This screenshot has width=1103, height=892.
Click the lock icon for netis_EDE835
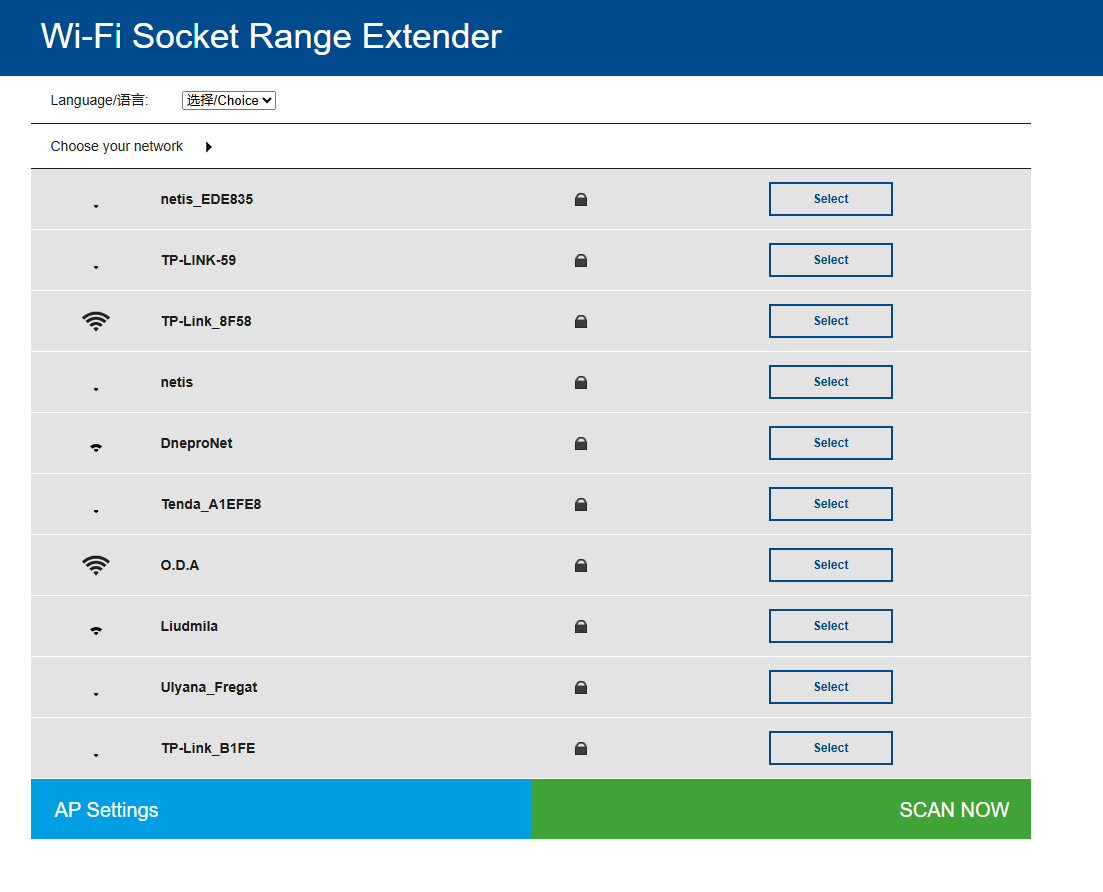click(x=581, y=200)
